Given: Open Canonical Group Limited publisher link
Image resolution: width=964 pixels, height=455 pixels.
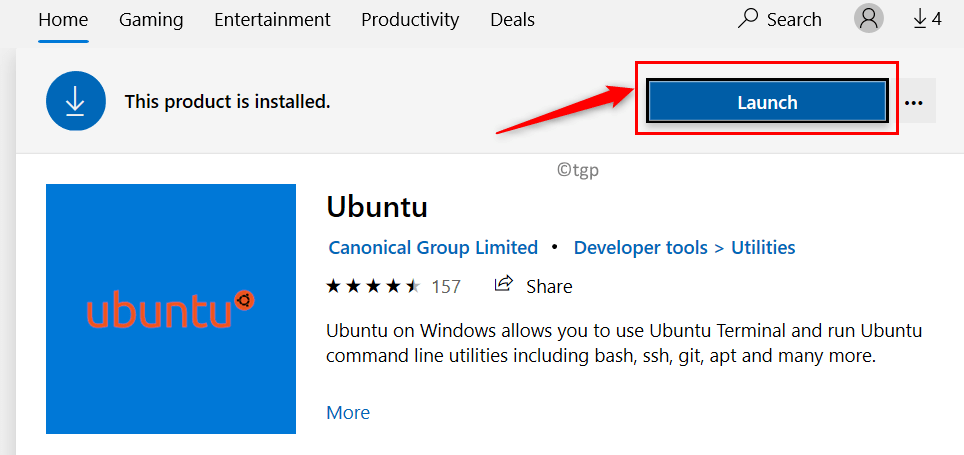Looking at the screenshot, I should [x=433, y=247].
